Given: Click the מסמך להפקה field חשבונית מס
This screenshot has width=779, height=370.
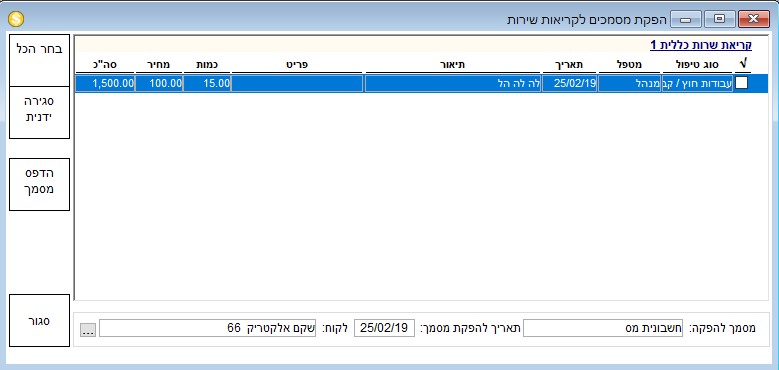Looking at the screenshot, I should (x=603, y=328).
